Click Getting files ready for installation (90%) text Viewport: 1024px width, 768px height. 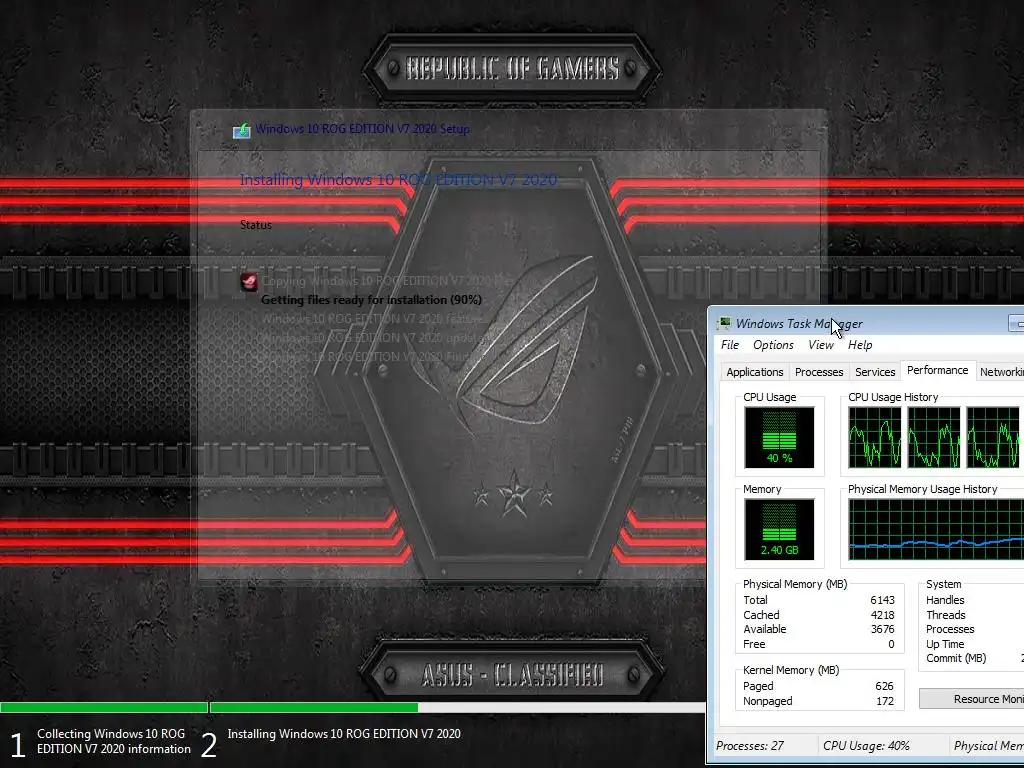click(371, 300)
